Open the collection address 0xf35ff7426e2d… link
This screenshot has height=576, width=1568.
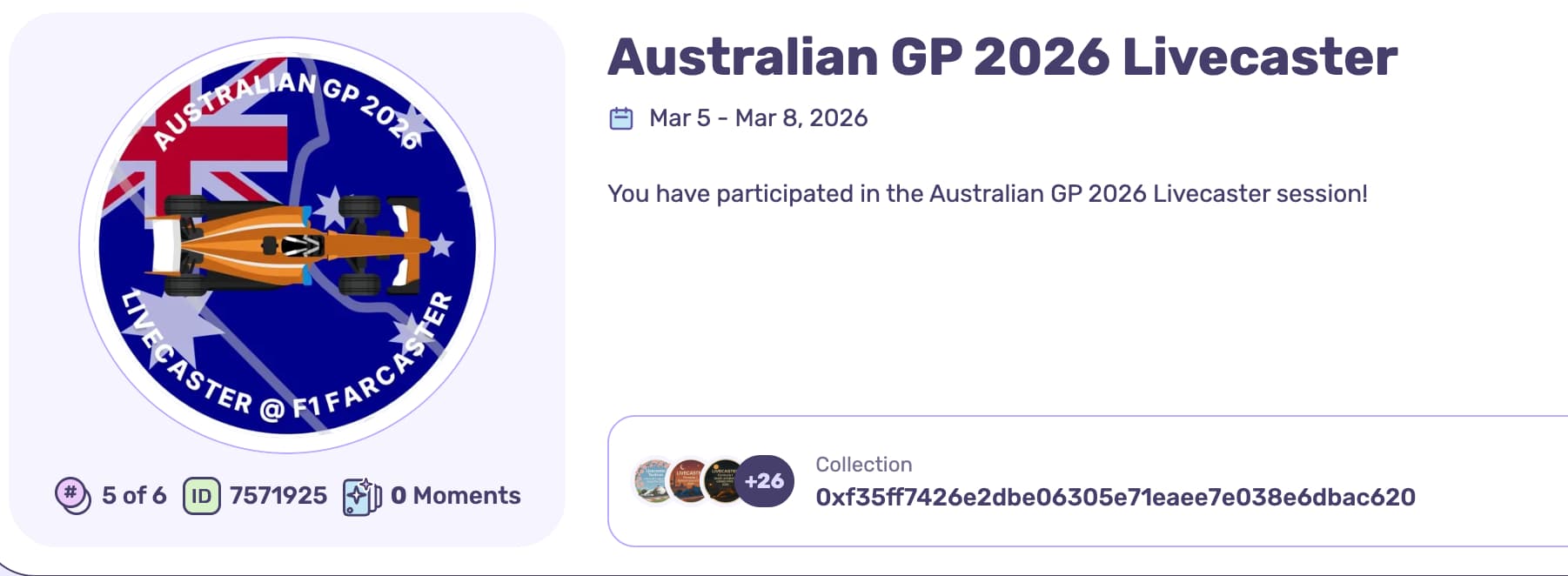1115,497
